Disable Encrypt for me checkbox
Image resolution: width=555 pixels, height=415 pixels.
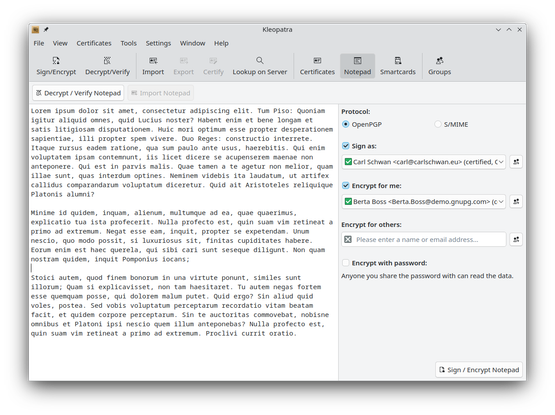pos(346,186)
